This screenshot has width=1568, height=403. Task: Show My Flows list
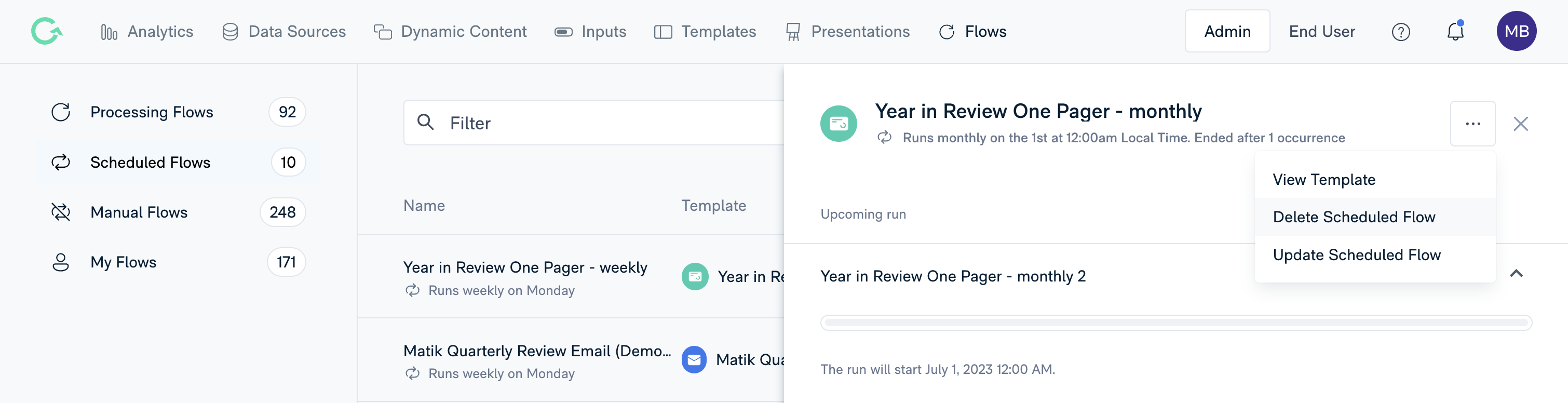(178, 262)
